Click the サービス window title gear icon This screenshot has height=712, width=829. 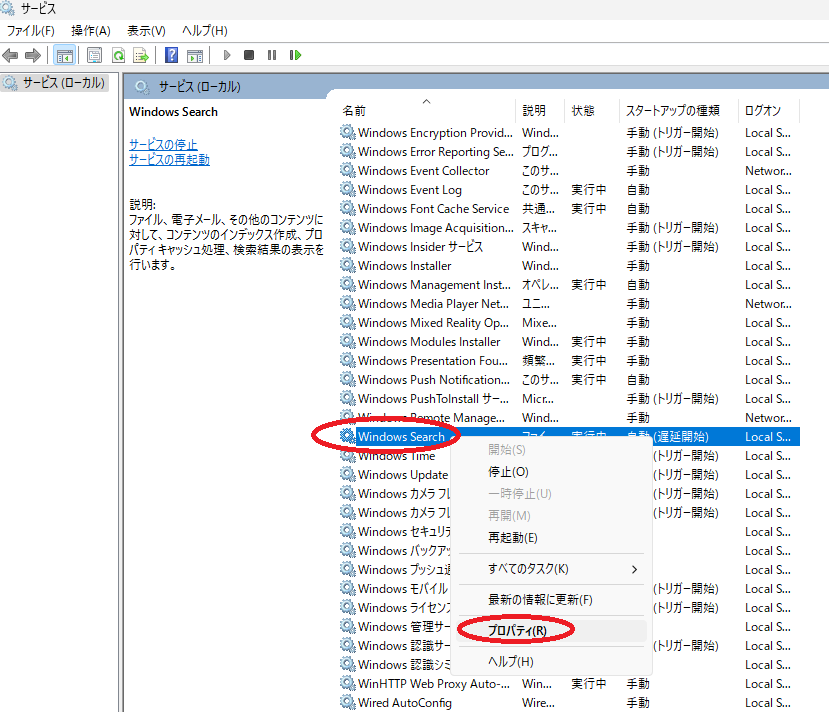click(x=7, y=8)
